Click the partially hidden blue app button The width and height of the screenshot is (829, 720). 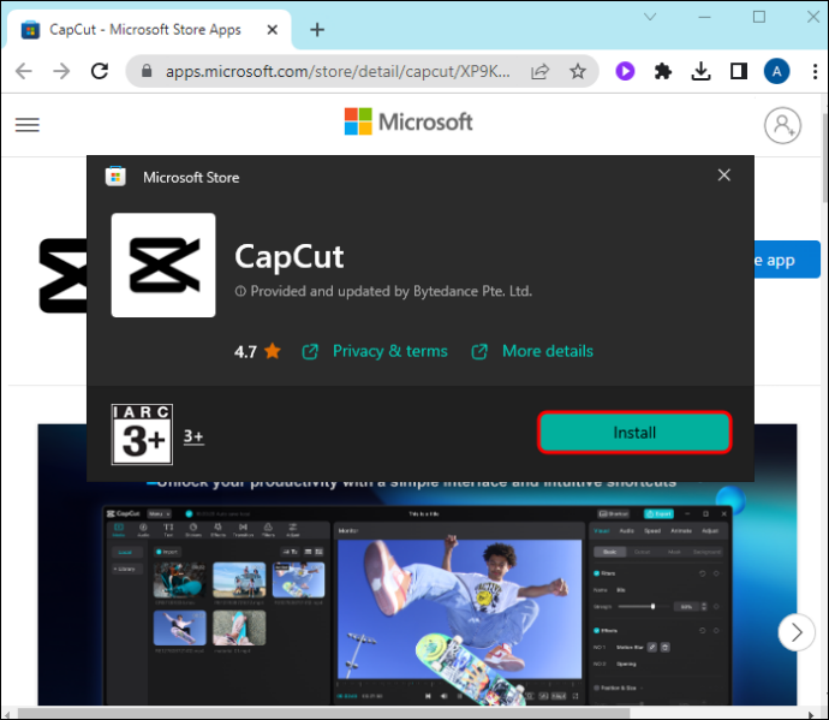pyautogui.click(x=787, y=260)
